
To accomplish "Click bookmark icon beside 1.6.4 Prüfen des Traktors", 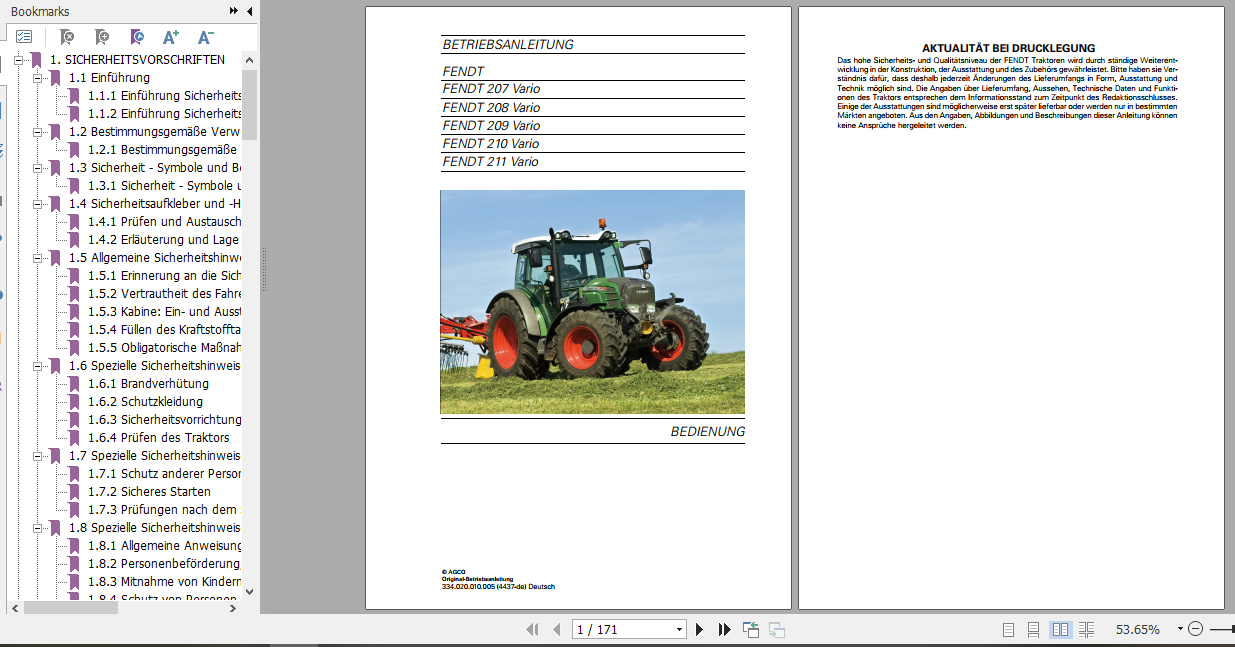I will click(74, 438).
